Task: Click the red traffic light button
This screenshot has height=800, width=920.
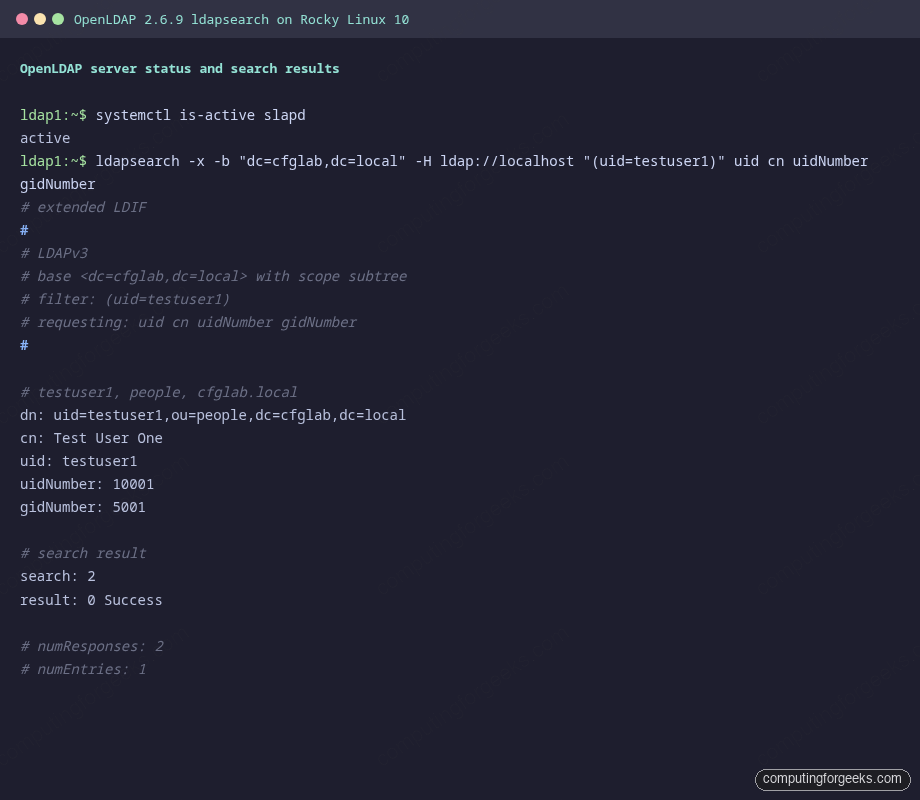Action: pyautogui.click(x=20, y=18)
